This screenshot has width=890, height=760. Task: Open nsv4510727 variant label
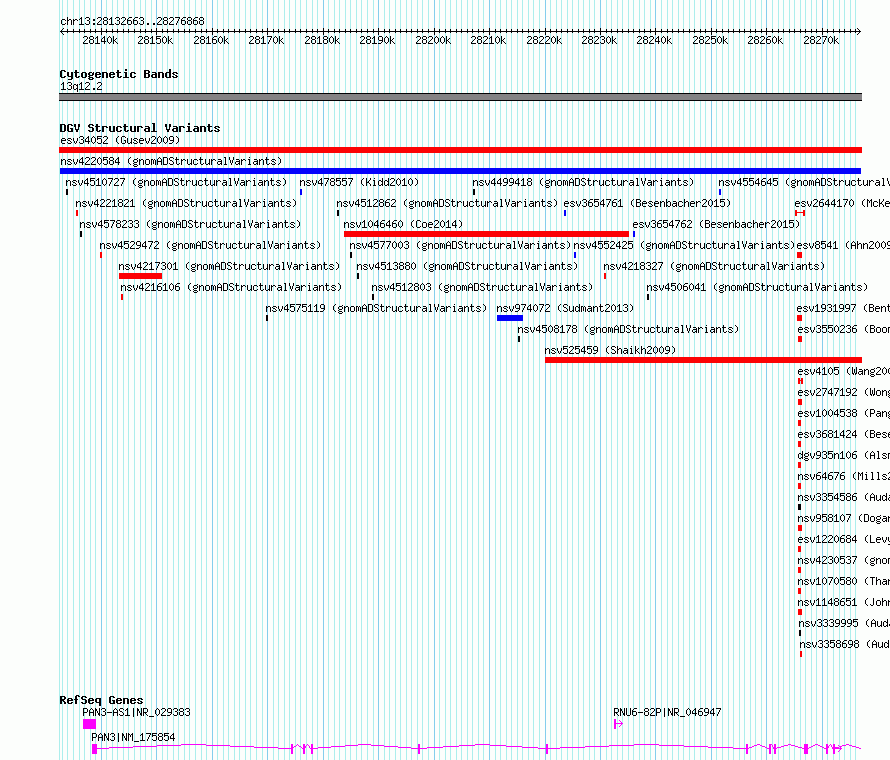pyautogui.click(x=176, y=182)
